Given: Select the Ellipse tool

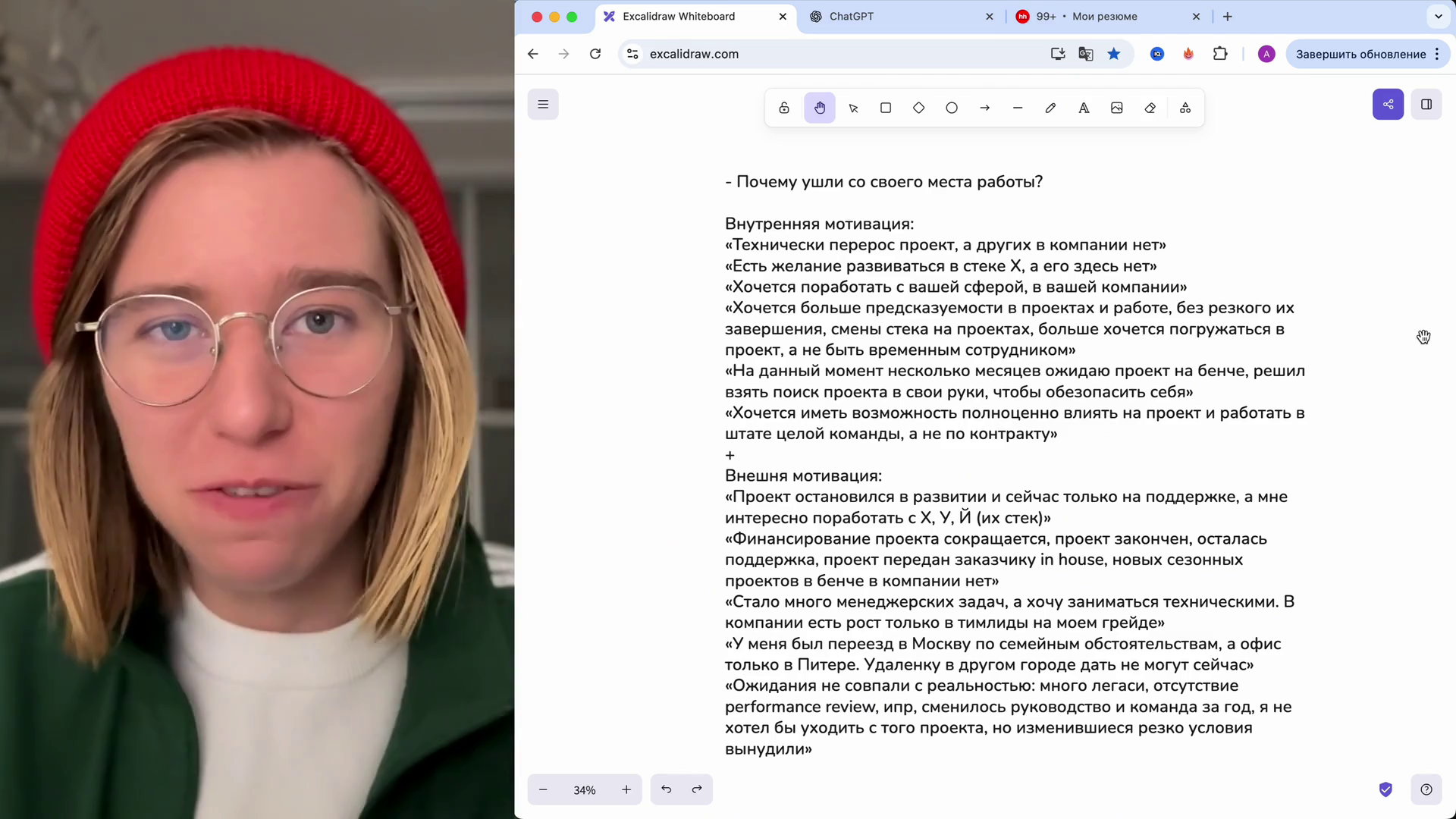Looking at the screenshot, I should click(x=952, y=108).
